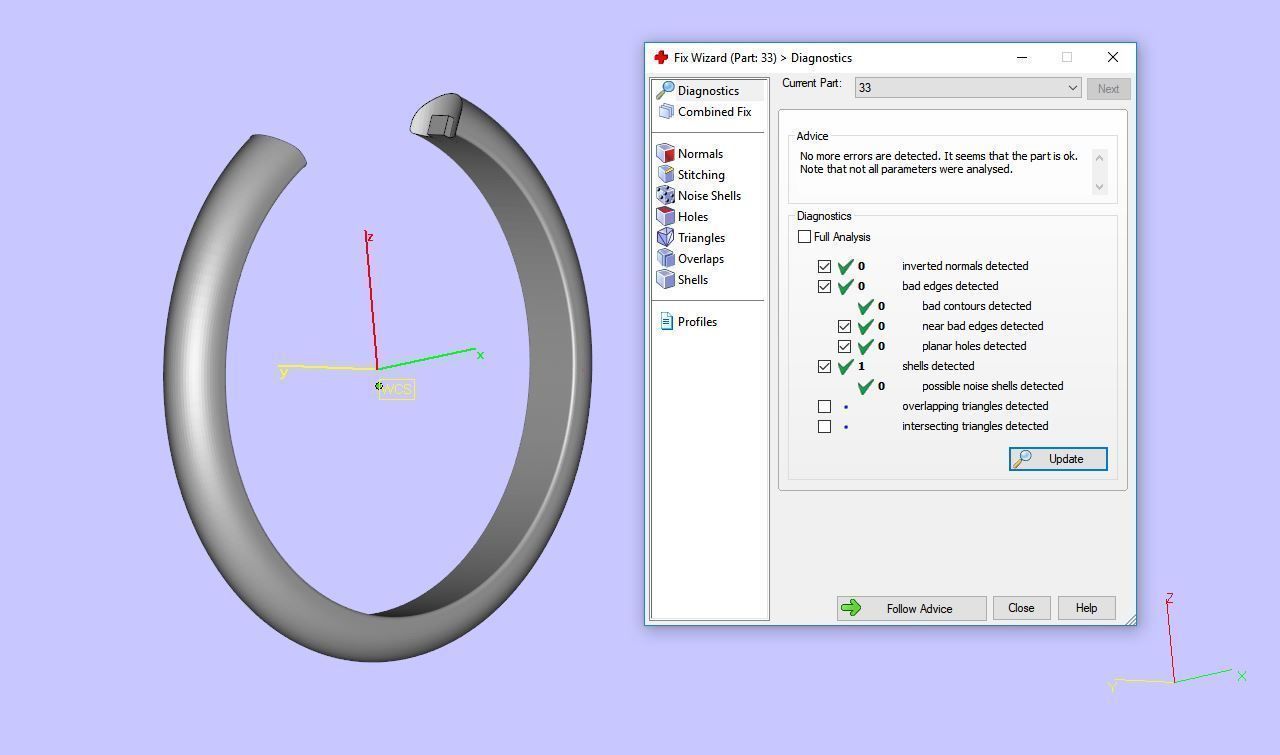Image resolution: width=1280 pixels, height=755 pixels.
Task: Switch to the Noise Shells page
Action: click(709, 196)
